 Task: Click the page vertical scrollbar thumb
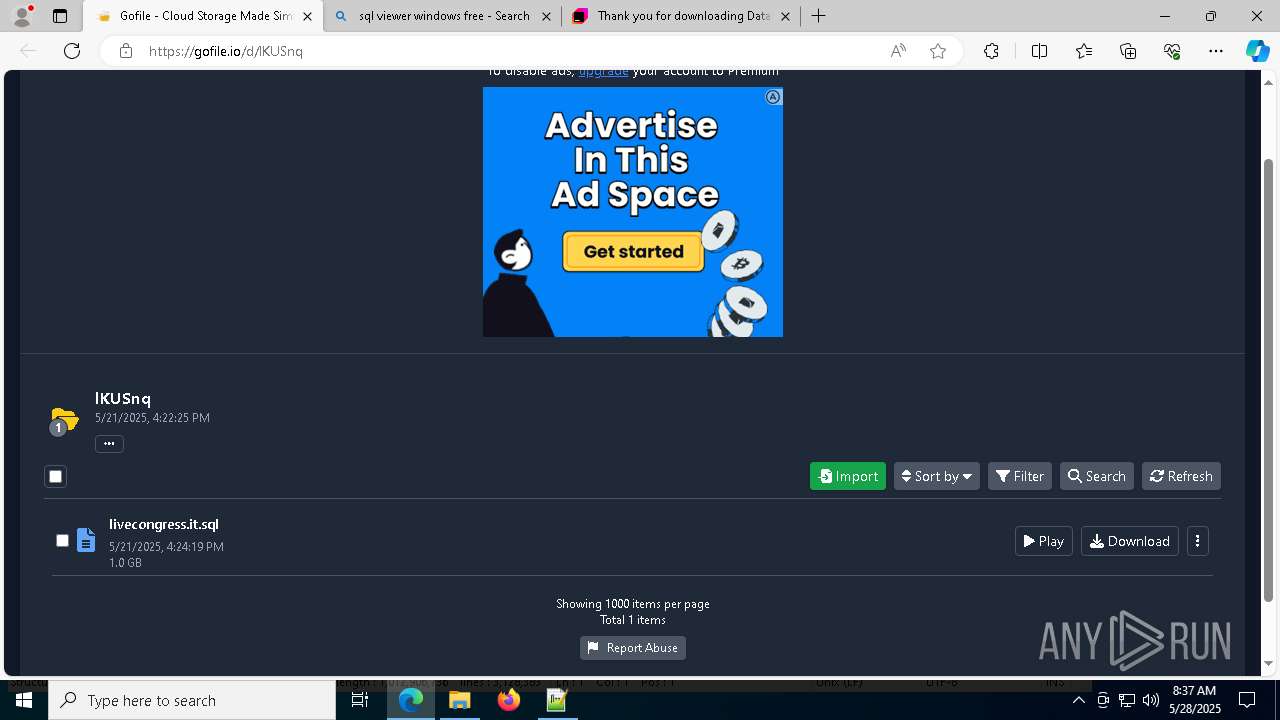(1269, 380)
